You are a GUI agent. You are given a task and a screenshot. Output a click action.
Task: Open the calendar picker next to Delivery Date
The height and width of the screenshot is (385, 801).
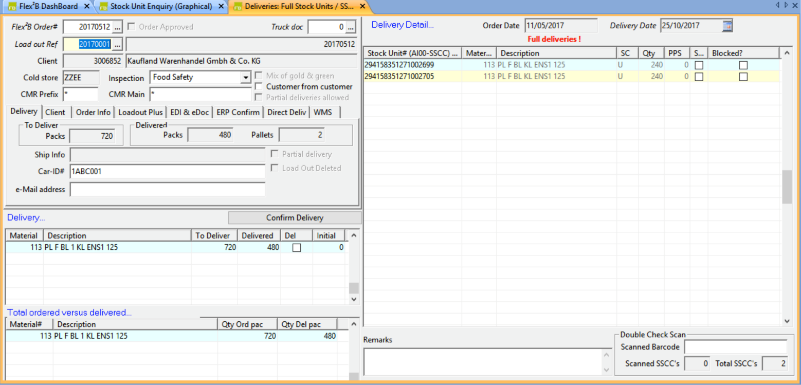[727, 26]
